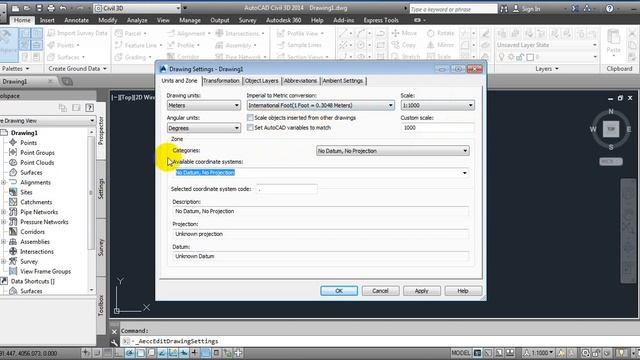The height and width of the screenshot is (360, 640).
Task: Click the Mirror tool in ribbon
Action: tap(440, 45)
